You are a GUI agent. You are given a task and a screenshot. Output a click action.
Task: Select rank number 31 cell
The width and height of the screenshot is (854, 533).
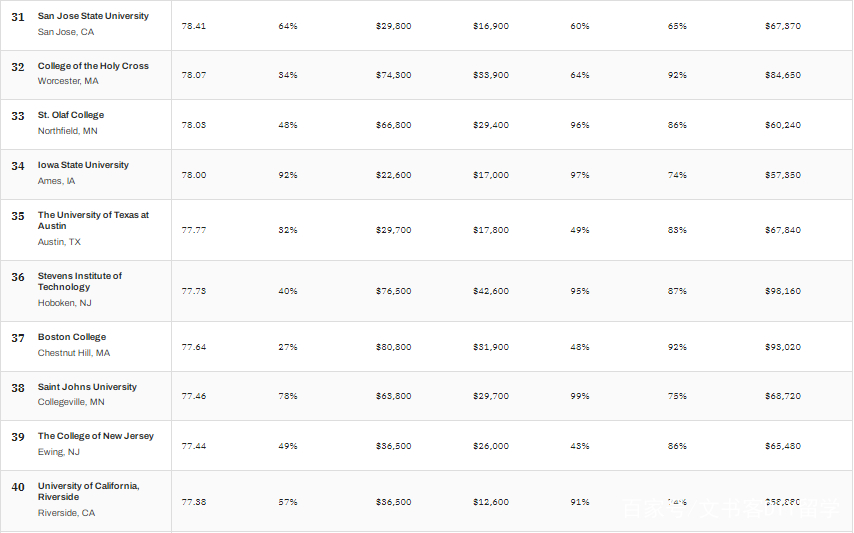coord(18,17)
